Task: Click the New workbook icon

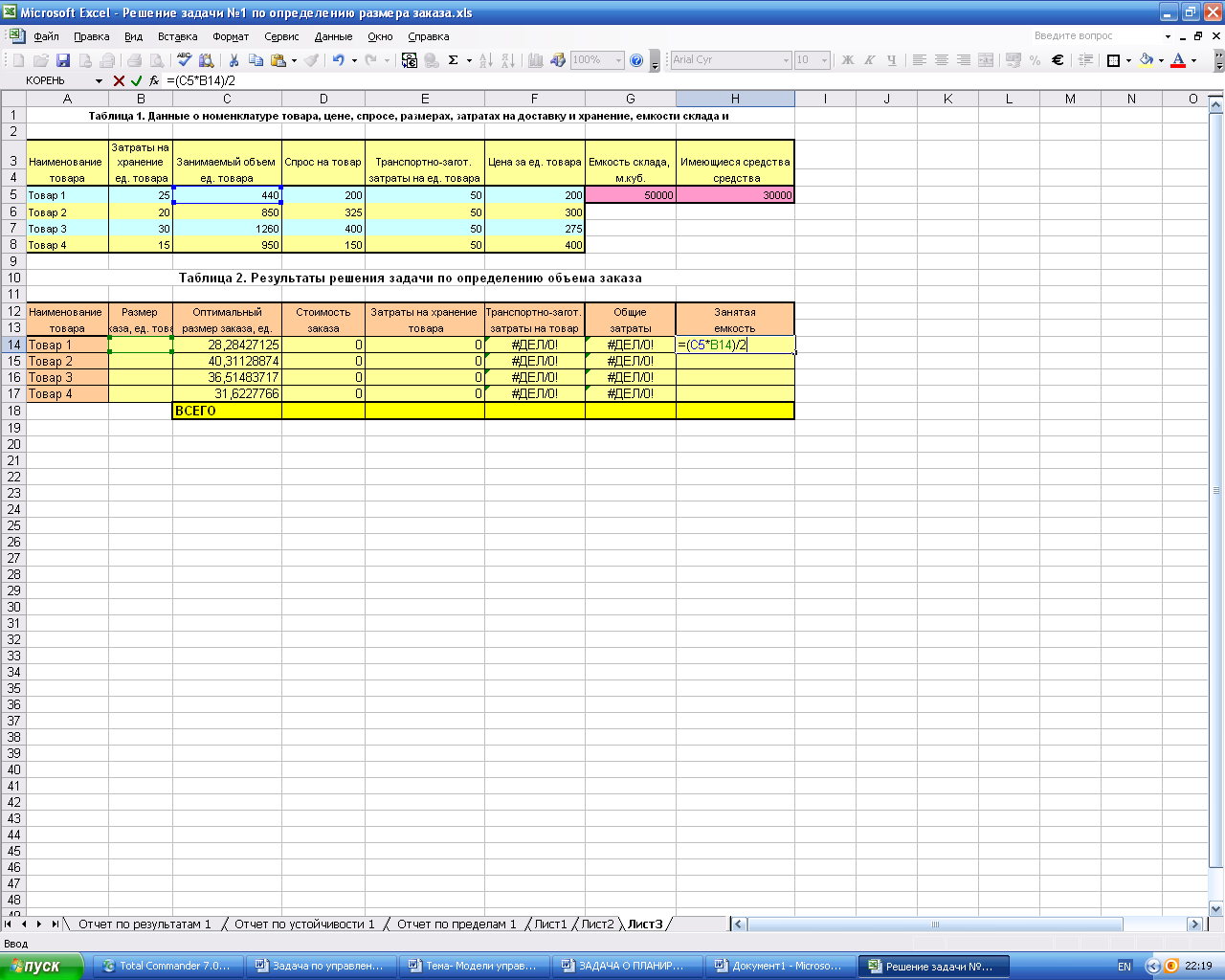Action: (x=18, y=59)
